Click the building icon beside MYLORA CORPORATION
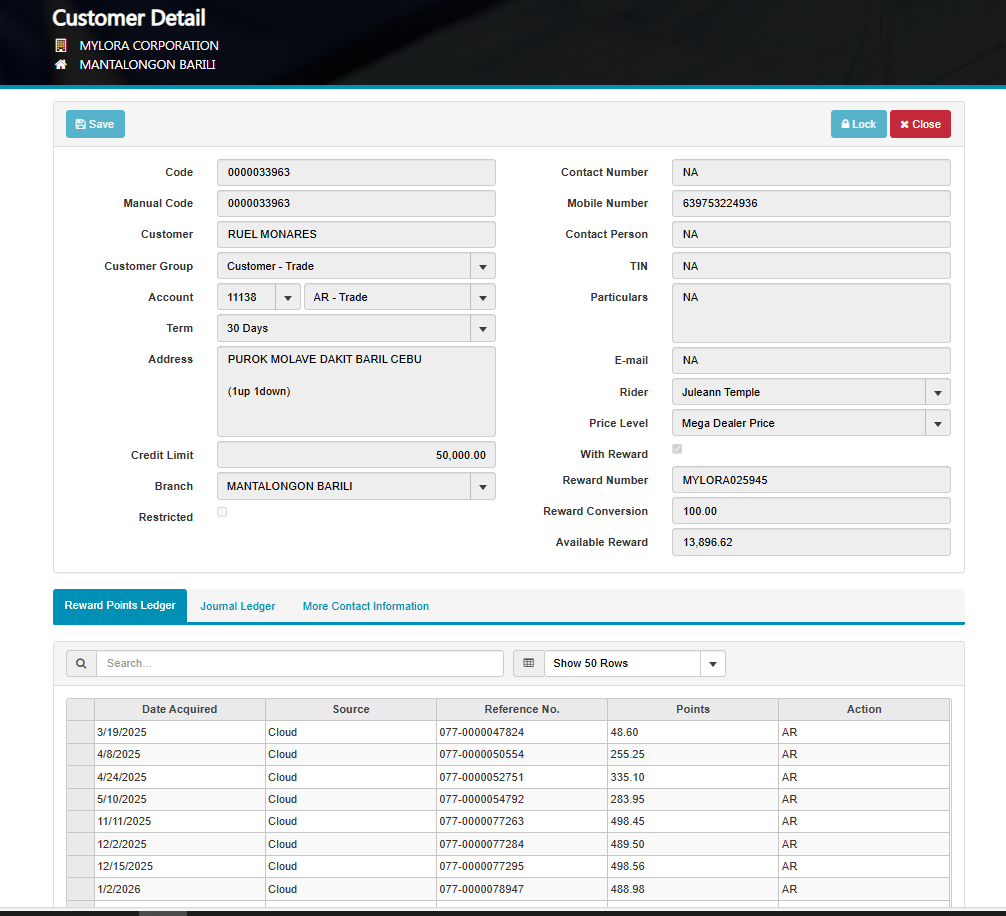This screenshot has height=916, width=1006. [x=61, y=46]
